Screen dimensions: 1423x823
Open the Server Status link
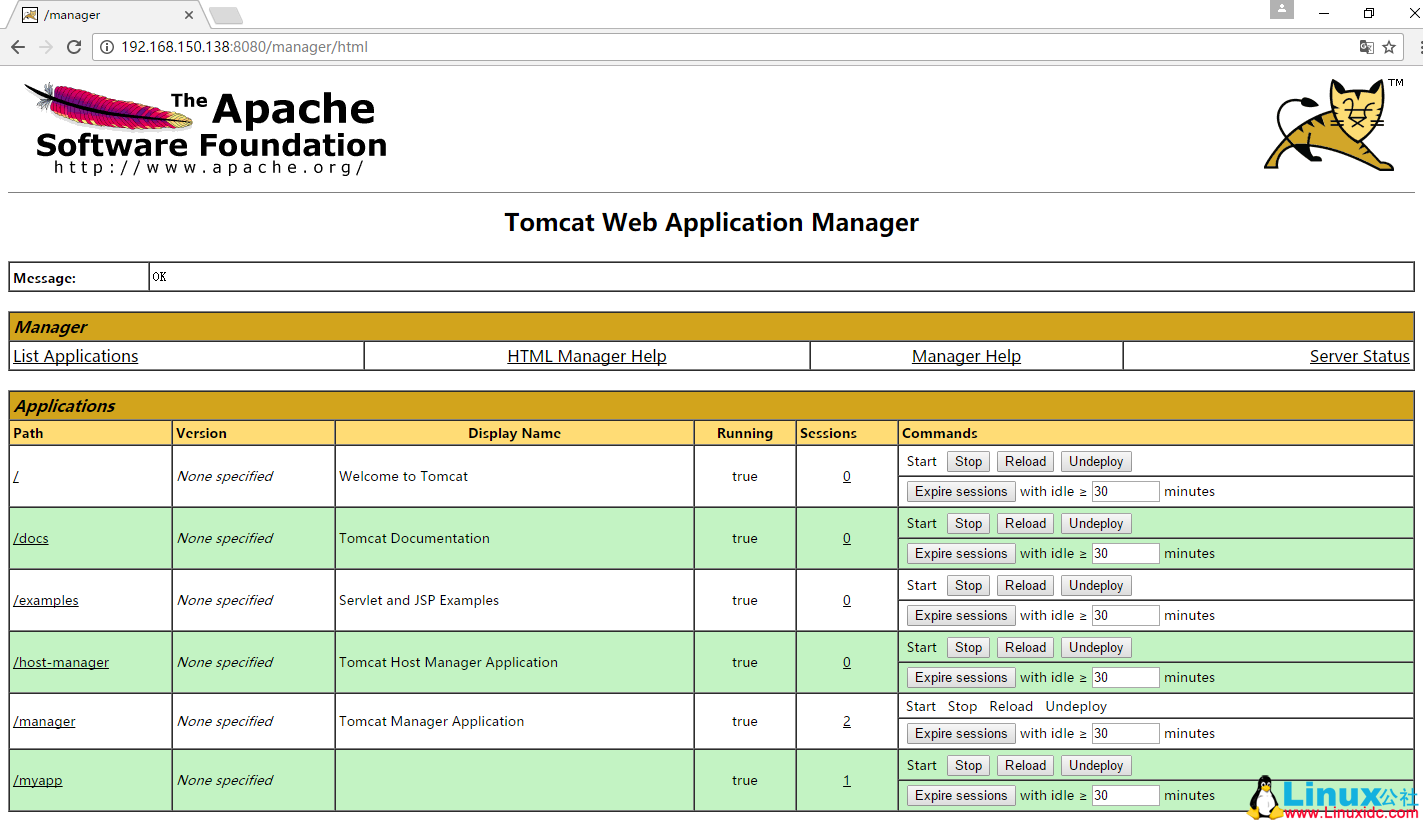pyautogui.click(x=1359, y=356)
